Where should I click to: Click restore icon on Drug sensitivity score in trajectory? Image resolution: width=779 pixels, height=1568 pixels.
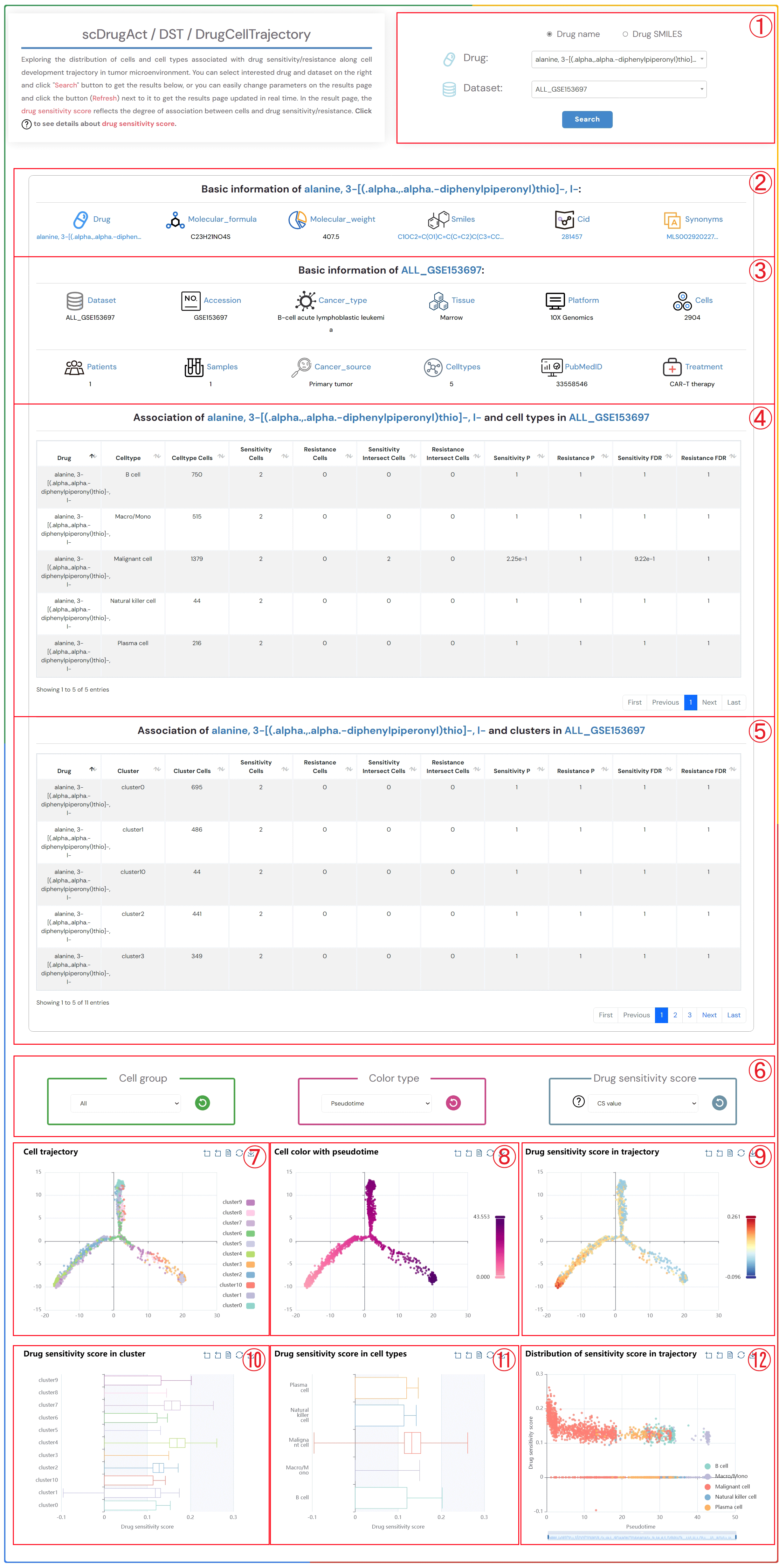tap(741, 1153)
